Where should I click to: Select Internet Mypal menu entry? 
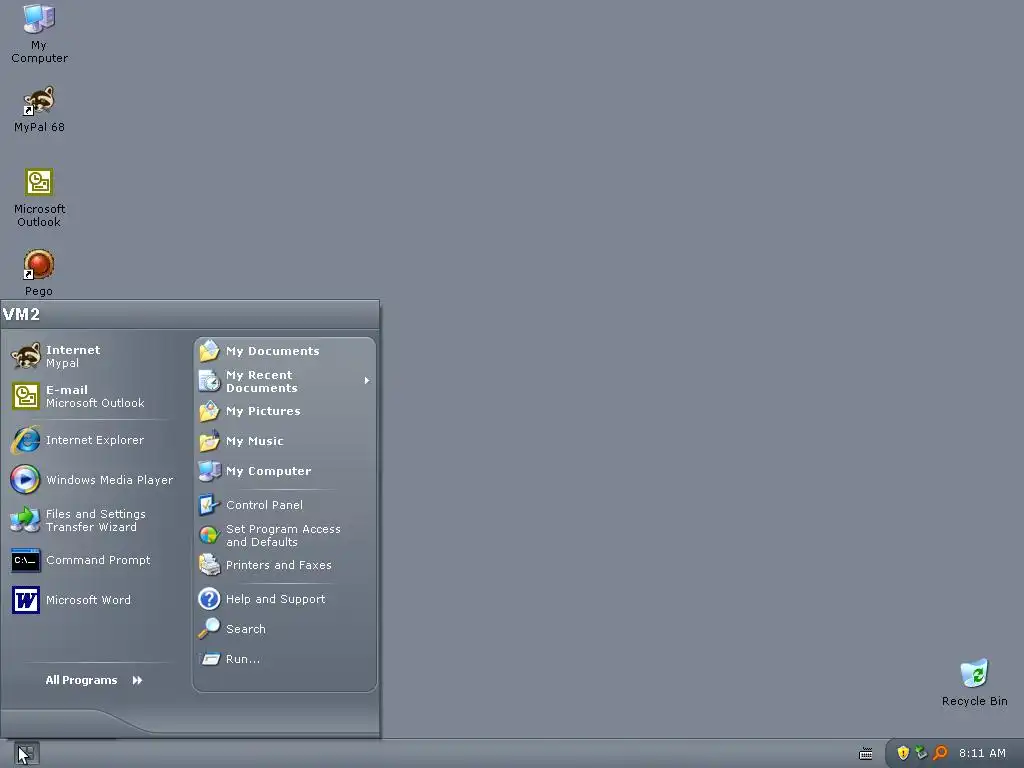92,357
